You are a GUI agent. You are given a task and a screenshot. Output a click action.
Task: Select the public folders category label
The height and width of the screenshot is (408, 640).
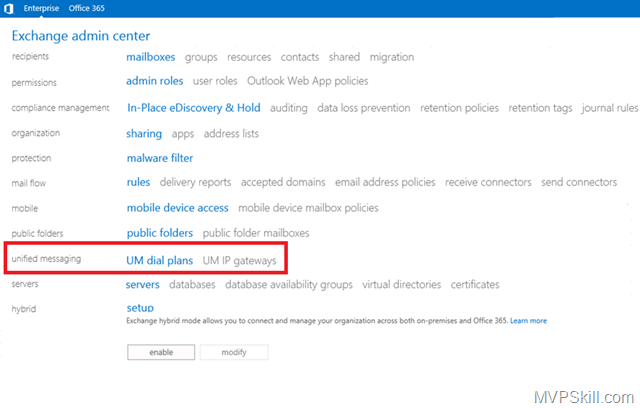click(38, 234)
